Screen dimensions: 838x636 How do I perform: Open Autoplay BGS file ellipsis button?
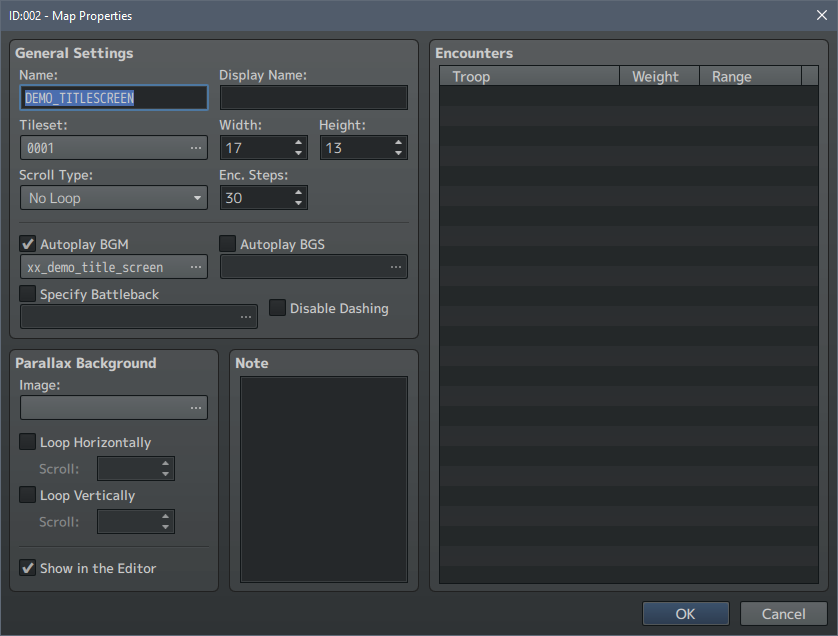[x=395, y=267]
